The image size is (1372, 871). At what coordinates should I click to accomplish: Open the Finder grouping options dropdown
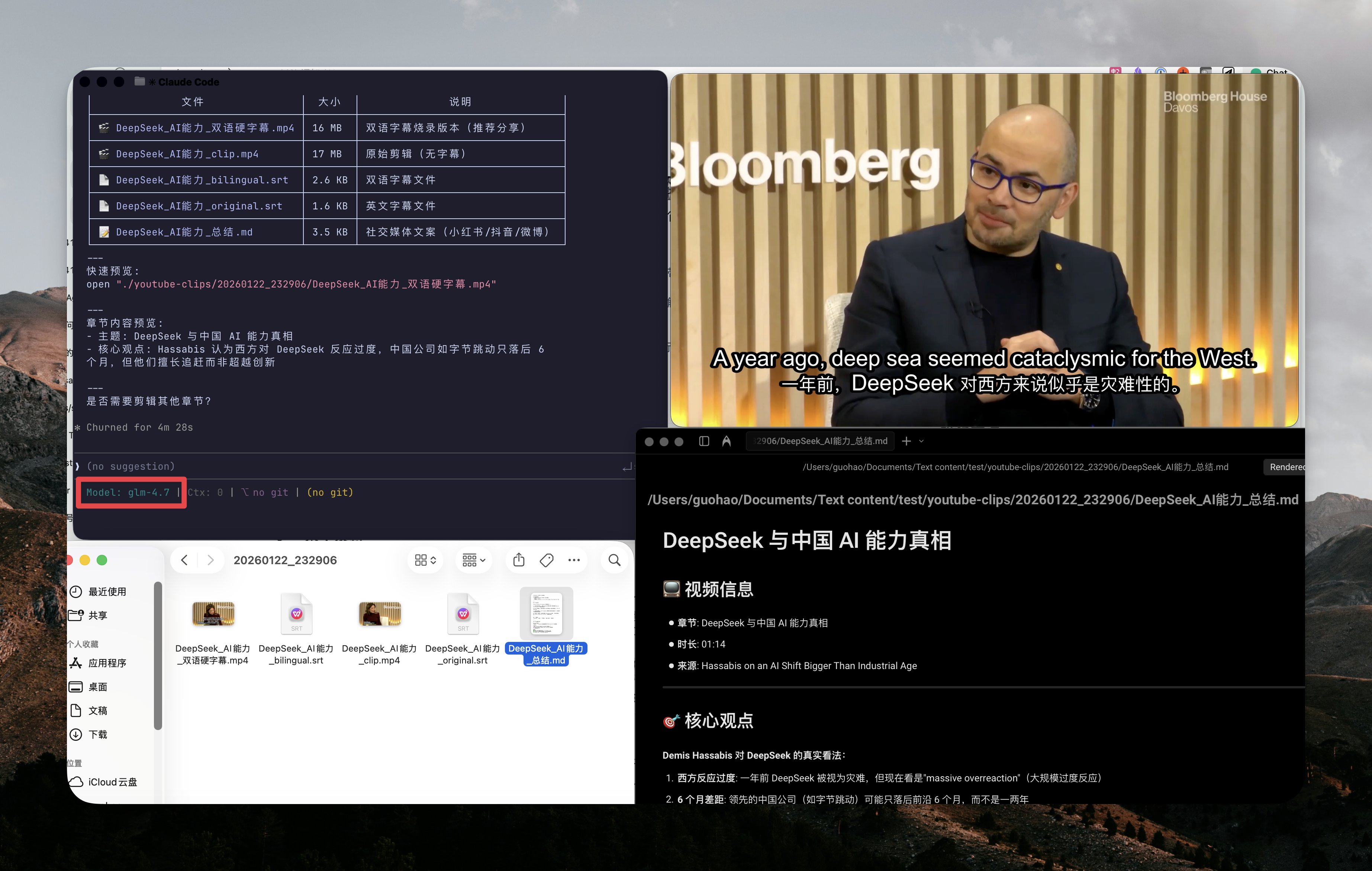click(473, 560)
